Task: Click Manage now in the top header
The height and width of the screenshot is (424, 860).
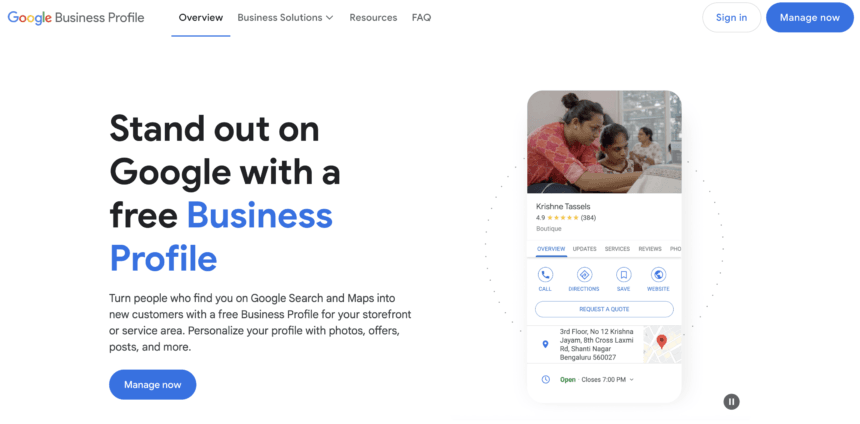Action: pos(810,18)
